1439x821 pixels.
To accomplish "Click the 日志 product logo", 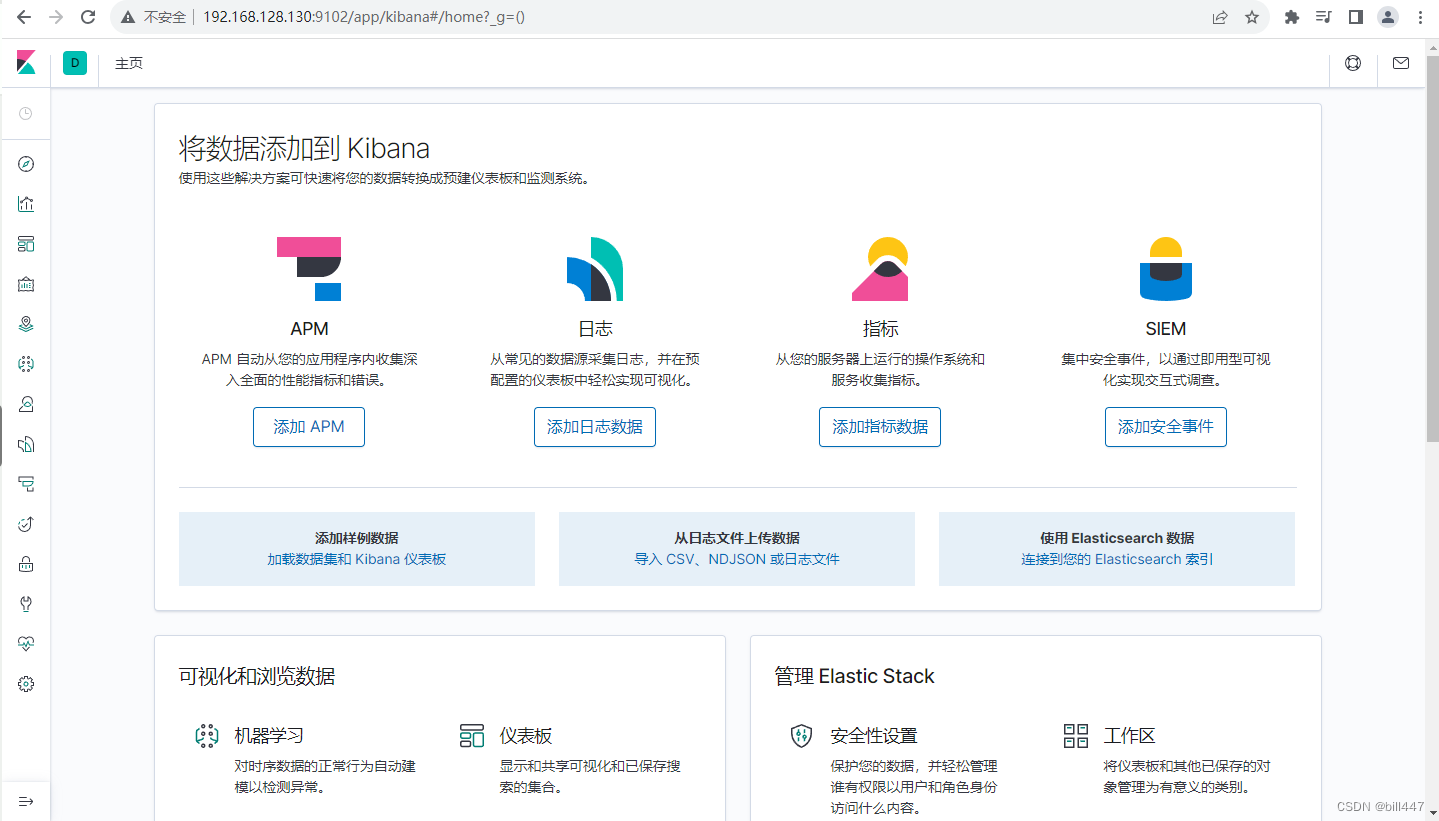I will coord(595,269).
